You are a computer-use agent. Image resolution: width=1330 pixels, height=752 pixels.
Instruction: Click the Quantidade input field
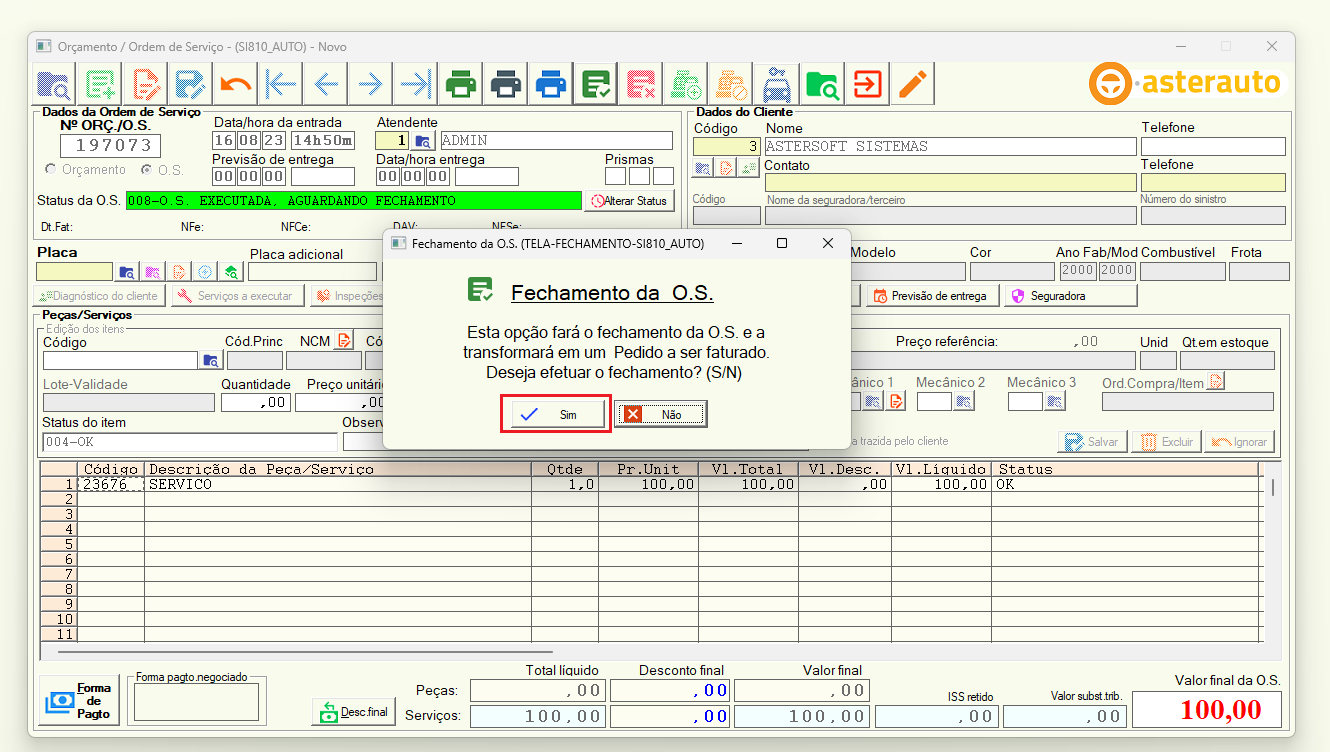point(255,402)
